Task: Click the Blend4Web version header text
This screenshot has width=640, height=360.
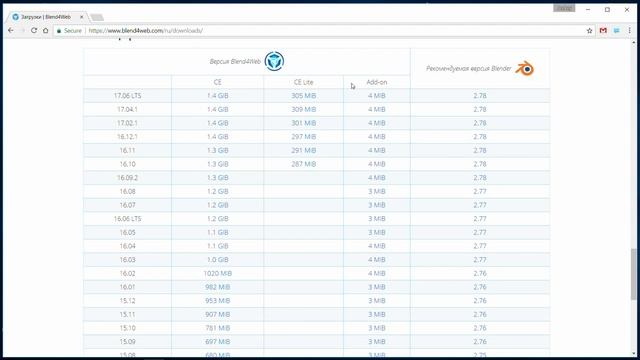Action: pos(235,62)
